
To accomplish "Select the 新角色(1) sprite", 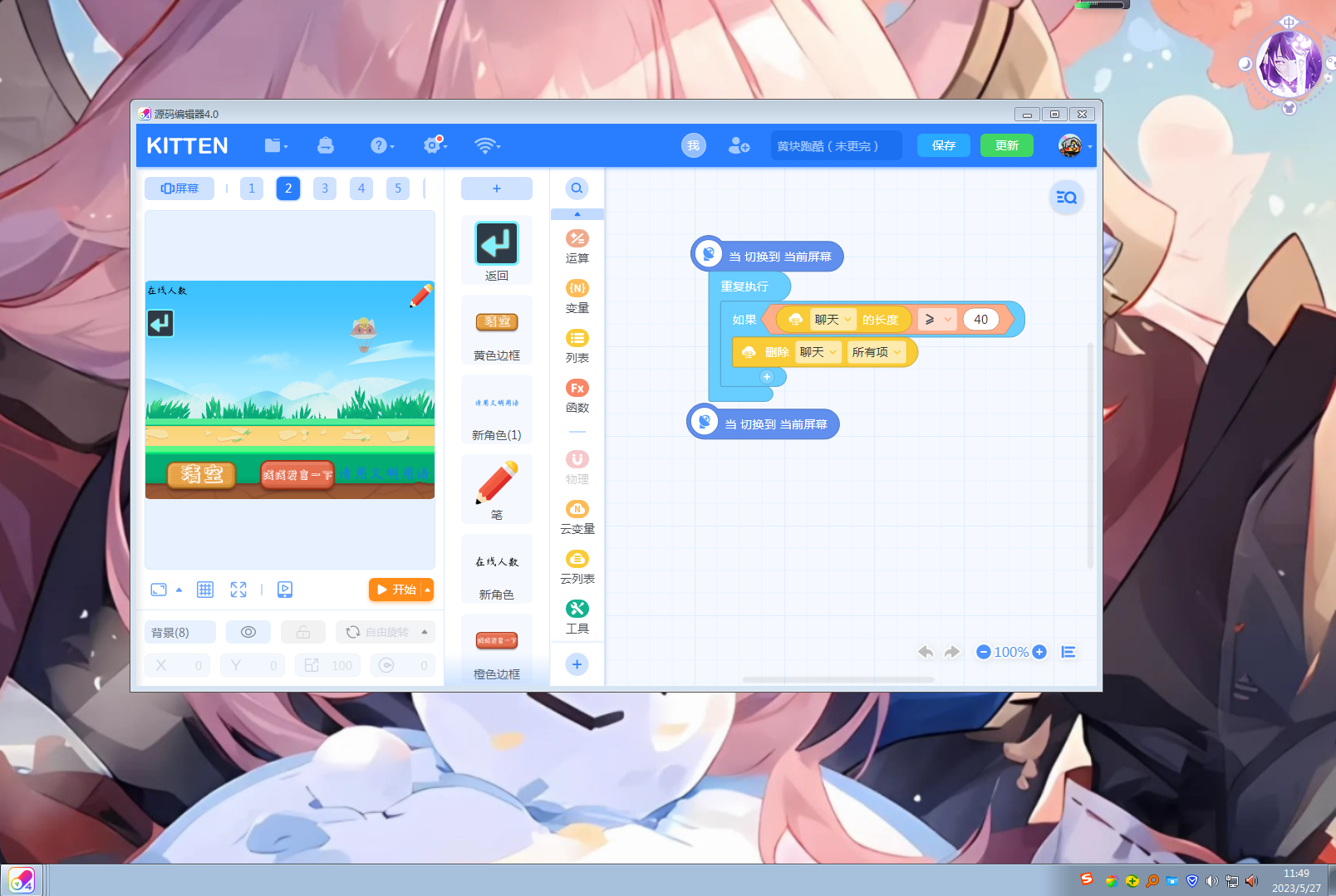I will pos(497,409).
